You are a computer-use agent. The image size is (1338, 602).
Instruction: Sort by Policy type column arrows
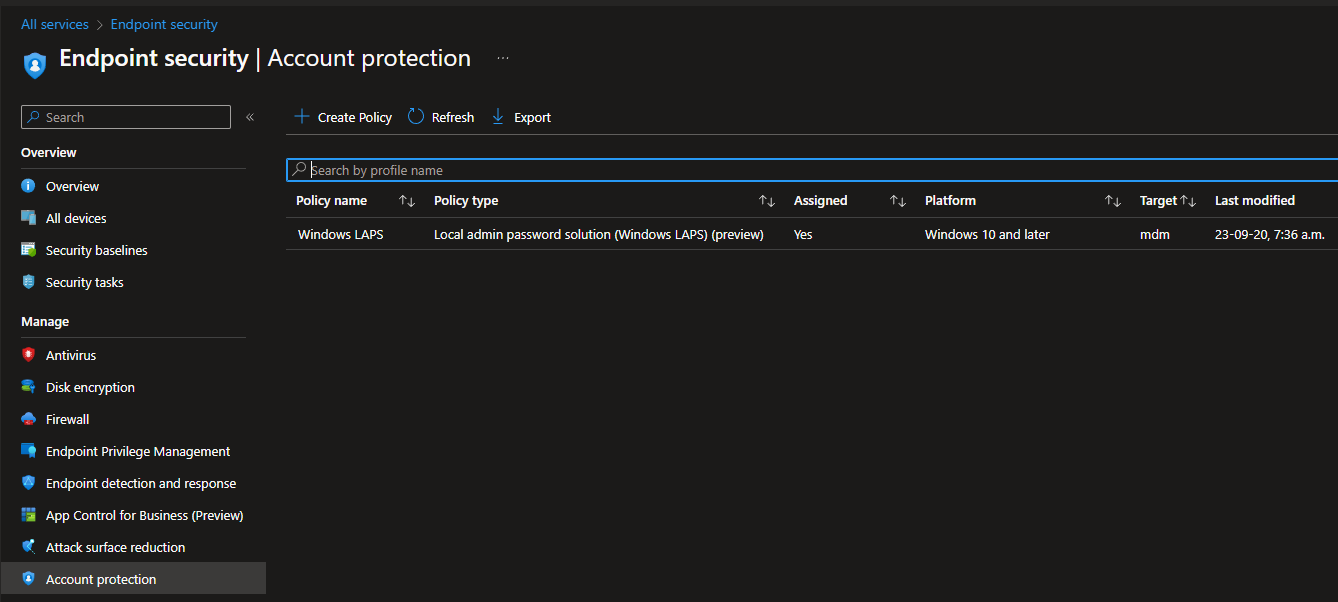click(x=767, y=201)
